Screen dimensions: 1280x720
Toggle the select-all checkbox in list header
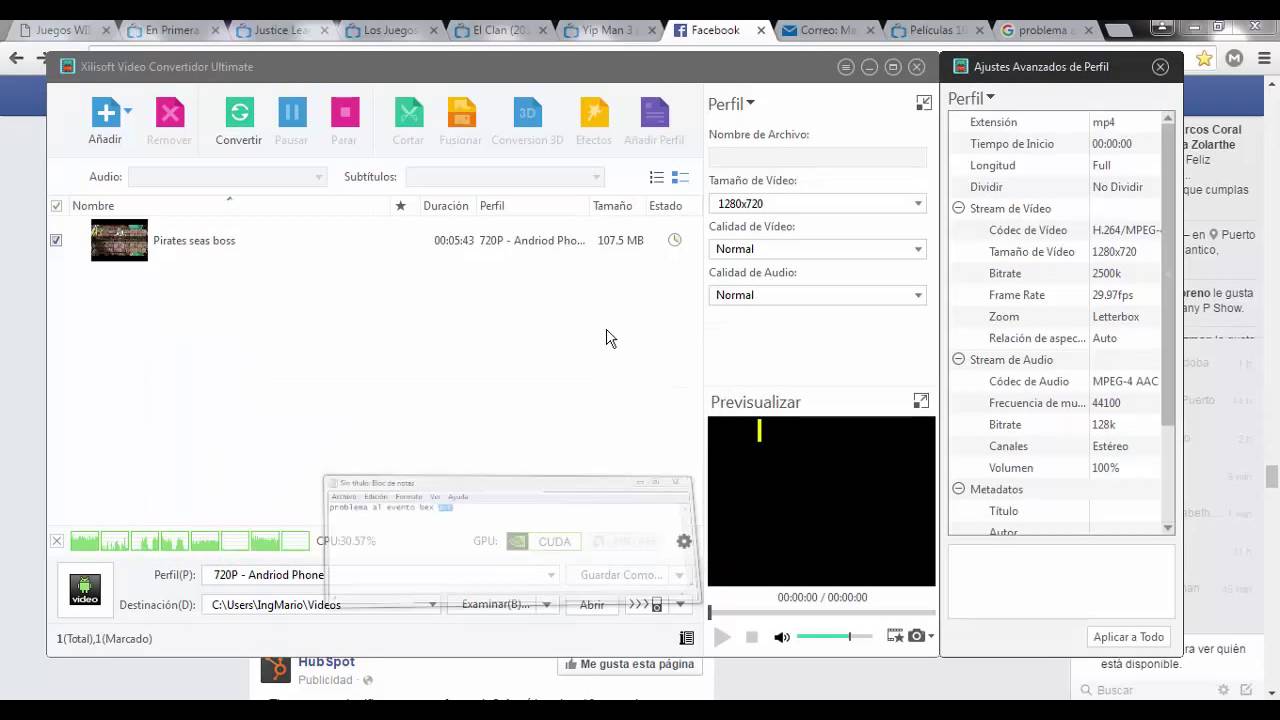coord(56,206)
